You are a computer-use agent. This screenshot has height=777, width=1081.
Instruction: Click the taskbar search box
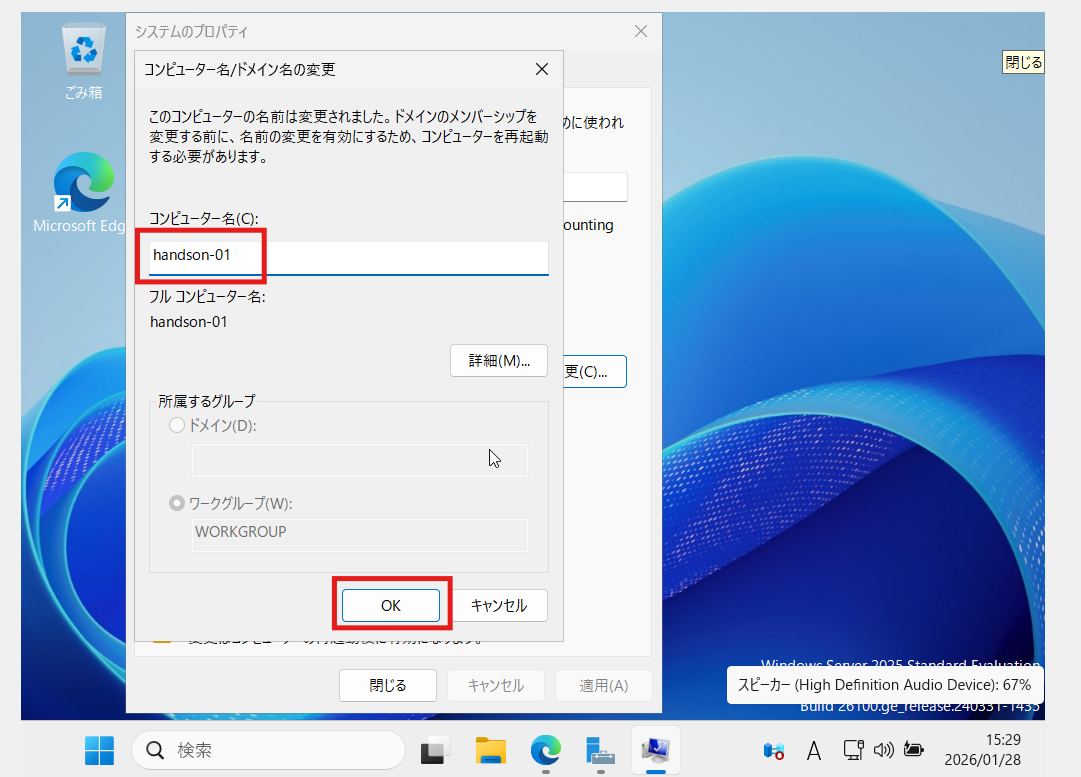pos(268,750)
